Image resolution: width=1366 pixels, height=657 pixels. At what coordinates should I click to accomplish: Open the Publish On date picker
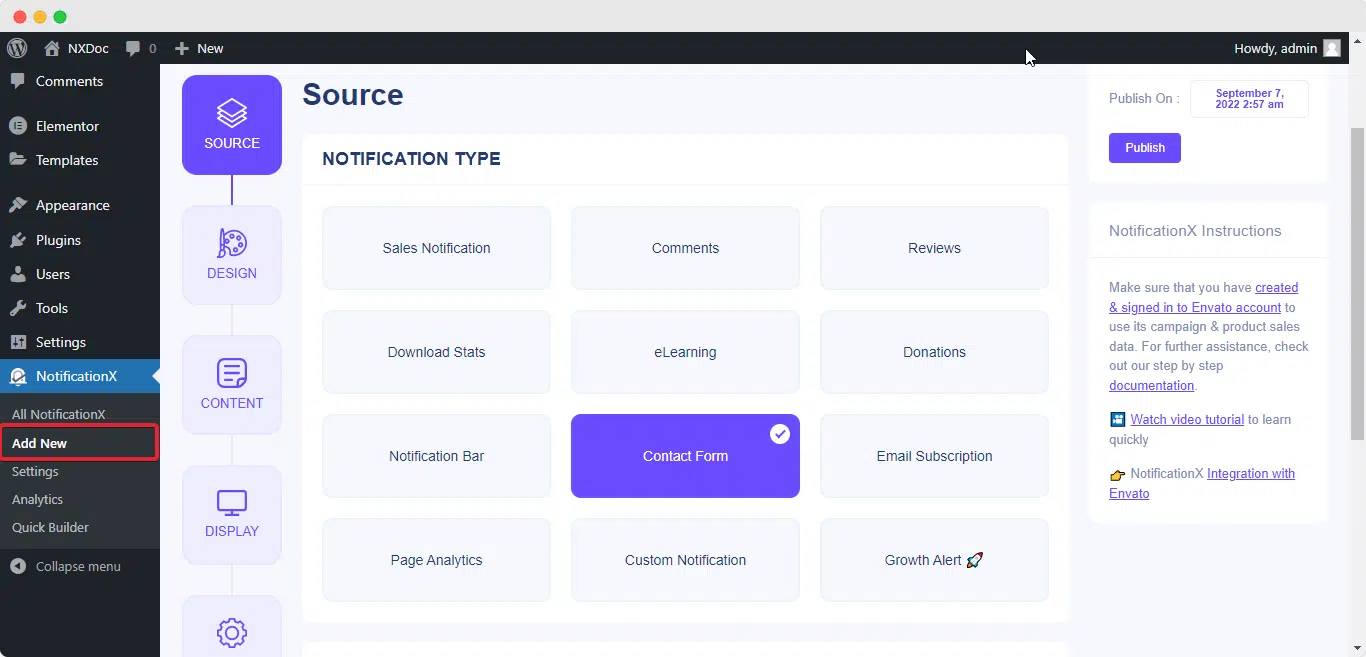[1249, 99]
